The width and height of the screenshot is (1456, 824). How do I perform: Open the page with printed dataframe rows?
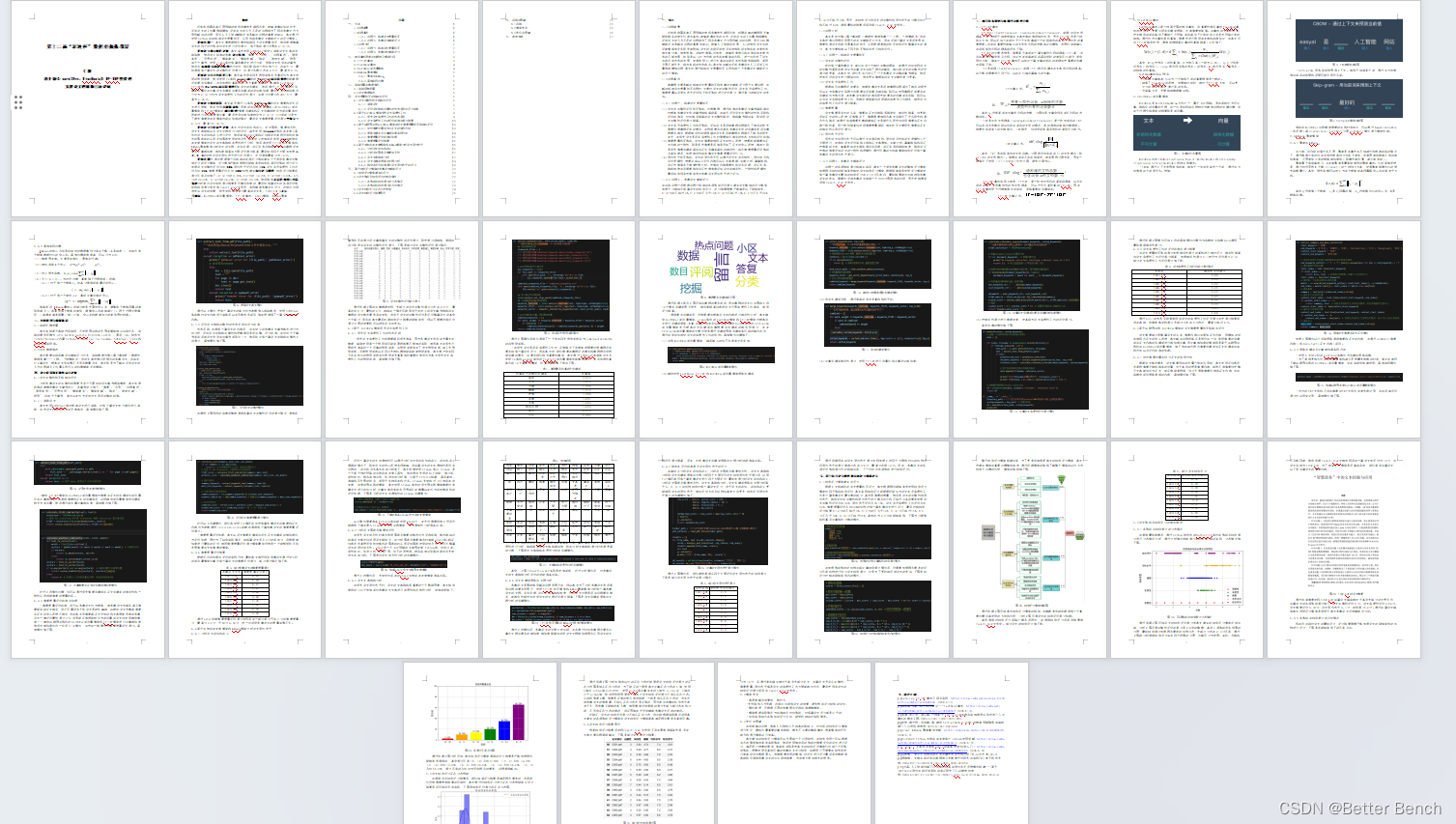[x=402, y=329]
